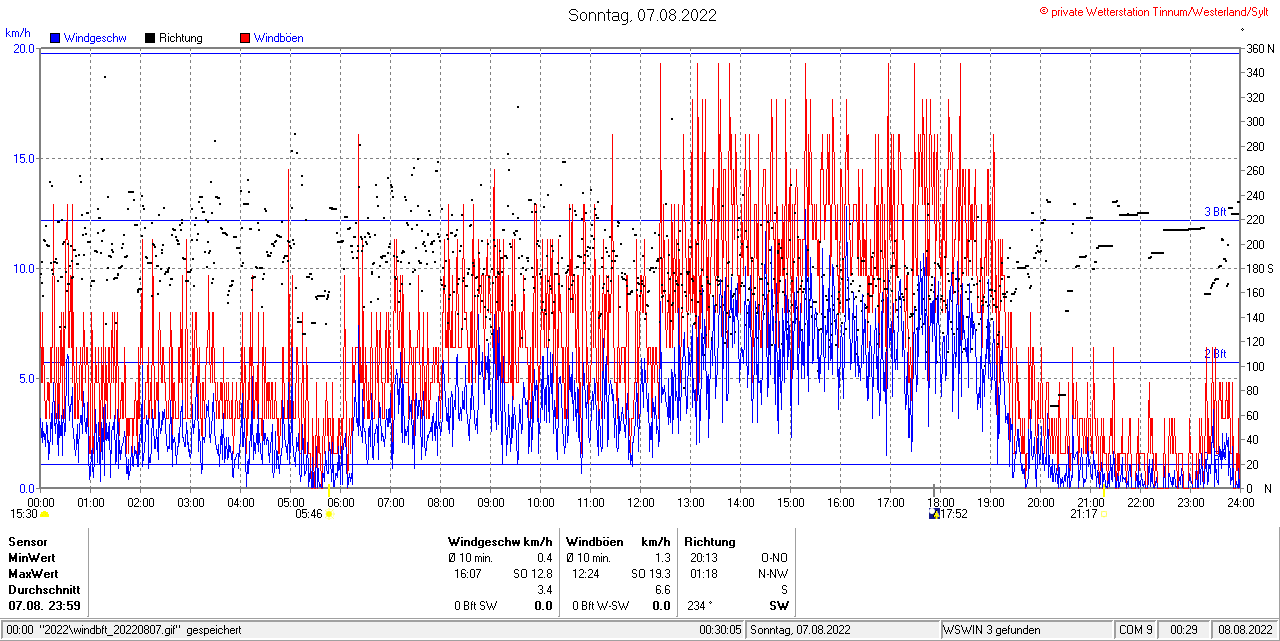Click the 00:30:05 status bar field
The width and height of the screenshot is (1280, 641).
pyautogui.click(x=720, y=630)
